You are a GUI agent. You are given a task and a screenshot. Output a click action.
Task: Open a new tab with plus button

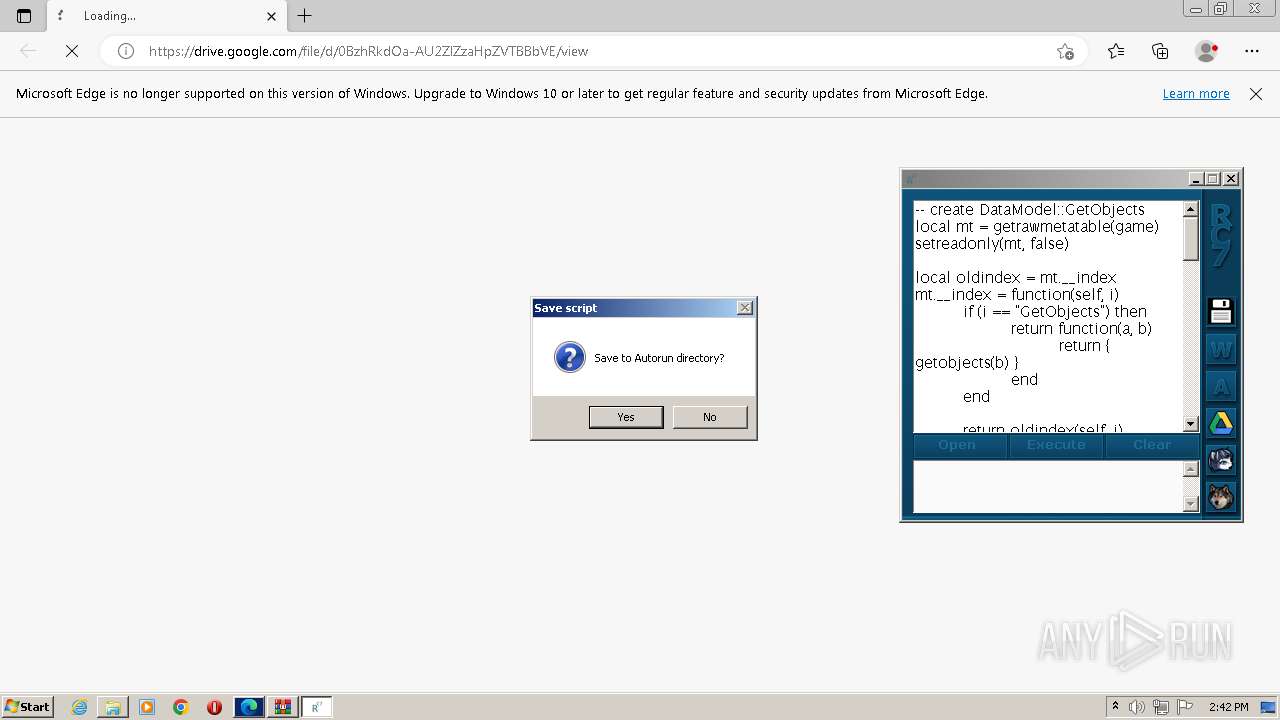[x=305, y=16]
